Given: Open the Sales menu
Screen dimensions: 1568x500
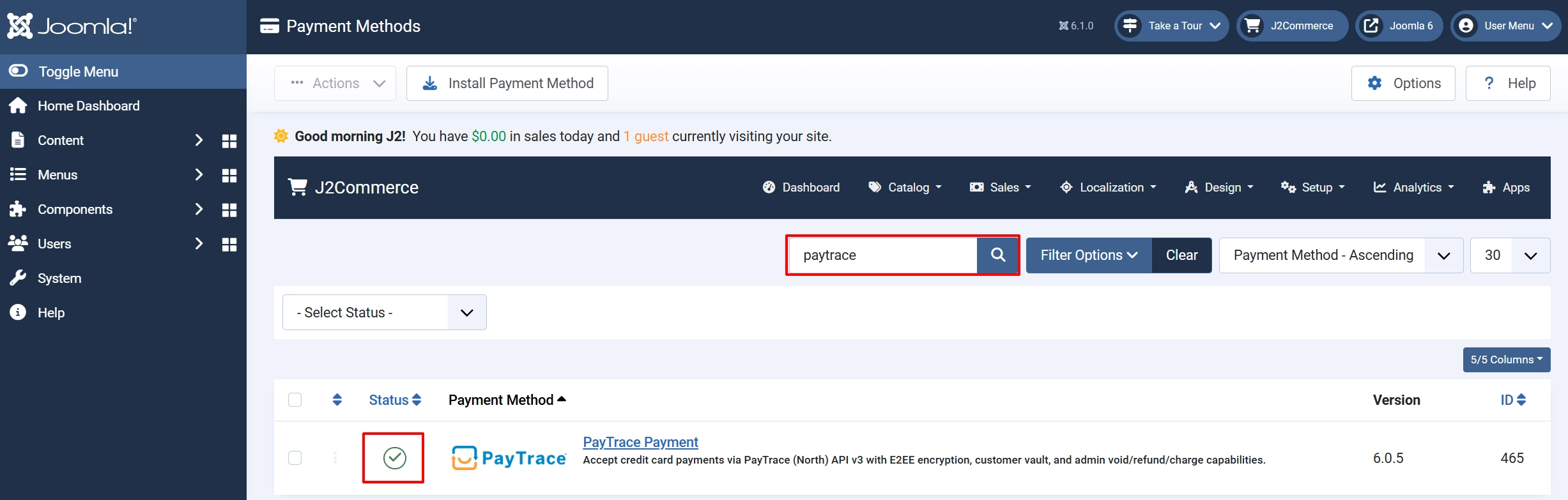Looking at the screenshot, I should [x=1001, y=188].
